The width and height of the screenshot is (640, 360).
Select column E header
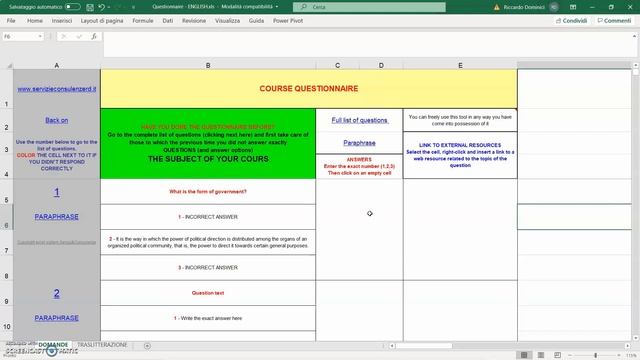click(460, 65)
